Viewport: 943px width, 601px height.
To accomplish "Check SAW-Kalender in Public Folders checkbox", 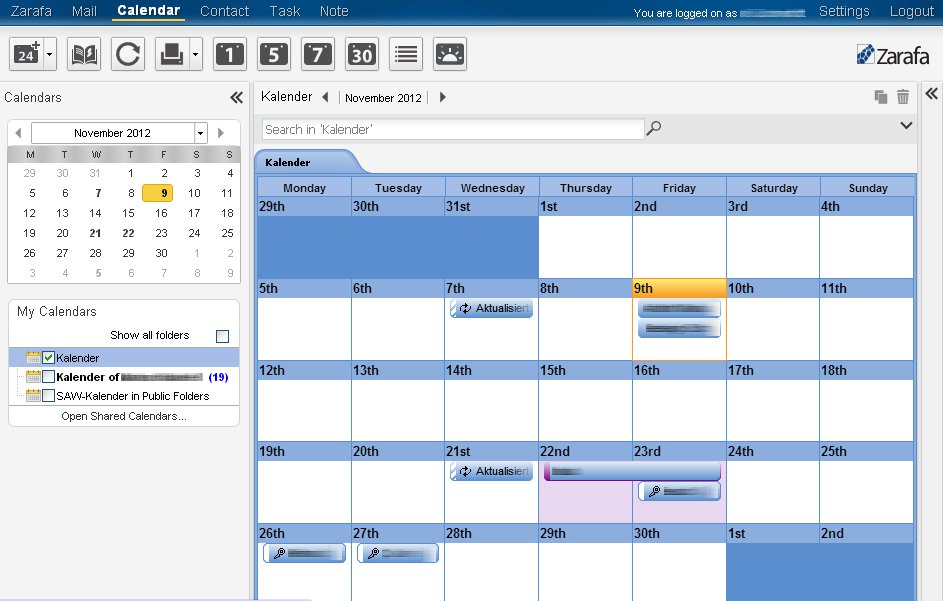I will pyautogui.click(x=49, y=396).
